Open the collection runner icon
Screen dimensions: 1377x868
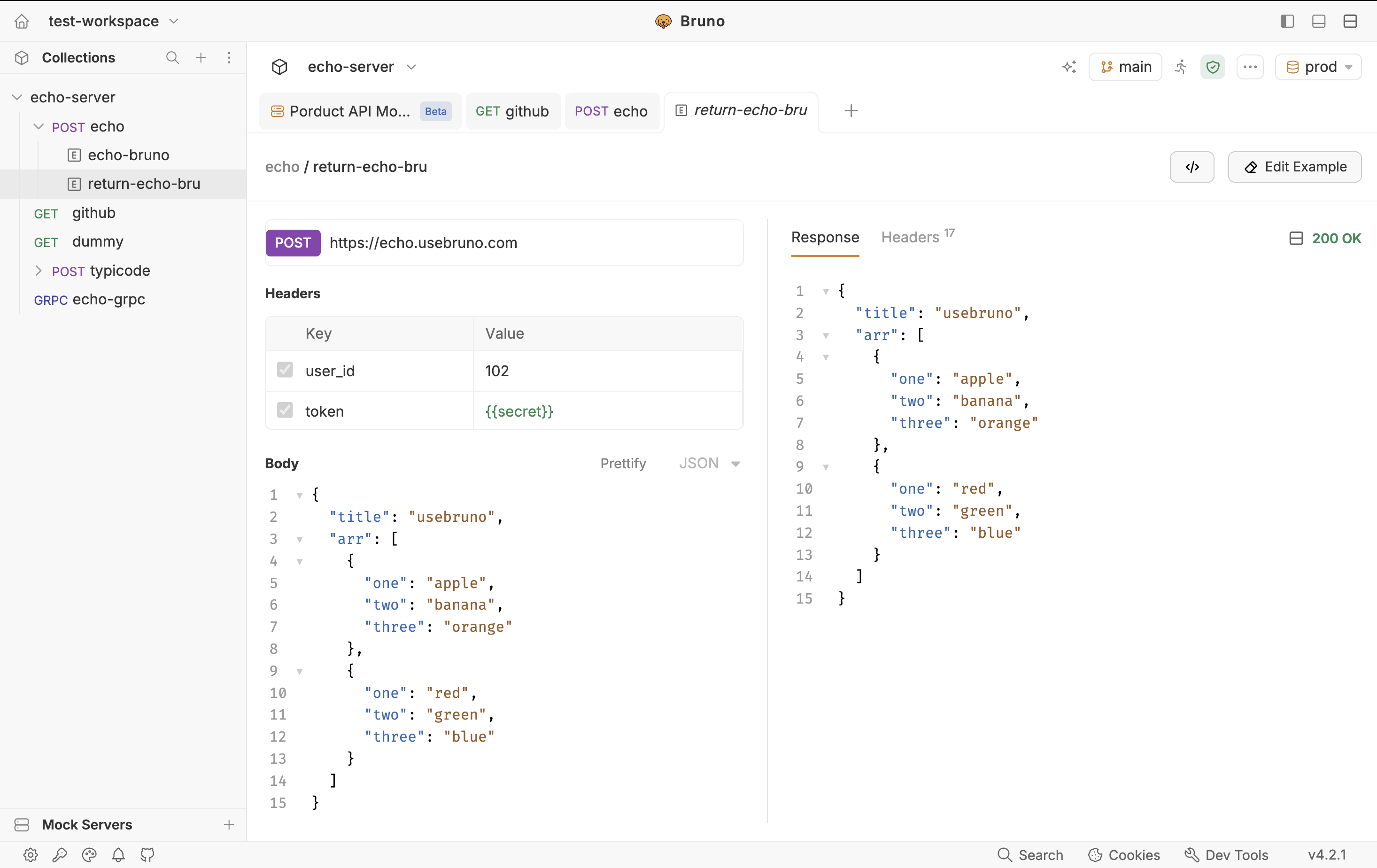(1180, 67)
